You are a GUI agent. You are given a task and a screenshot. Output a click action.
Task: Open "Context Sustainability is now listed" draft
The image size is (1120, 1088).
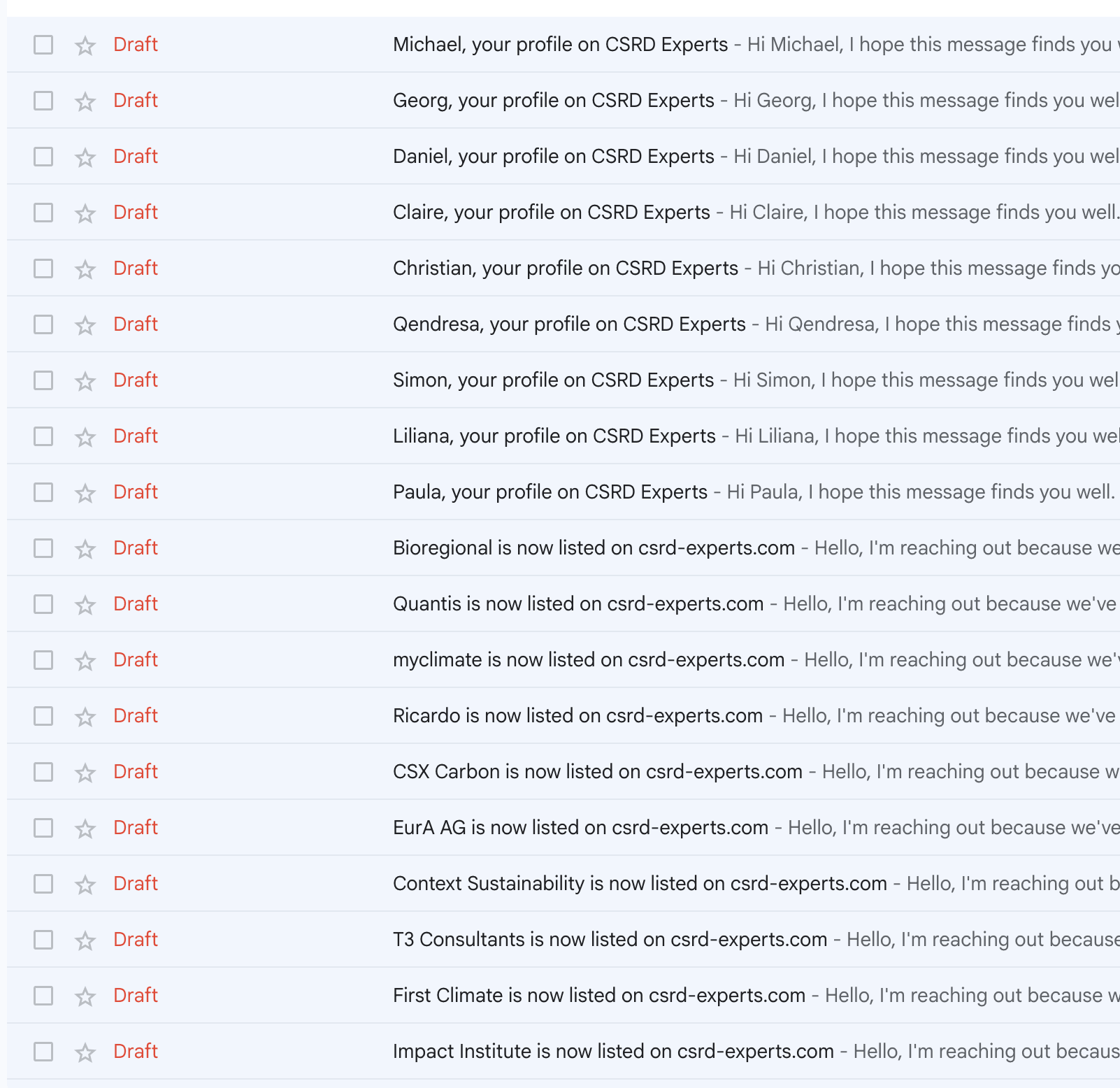click(x=640, y=884)
